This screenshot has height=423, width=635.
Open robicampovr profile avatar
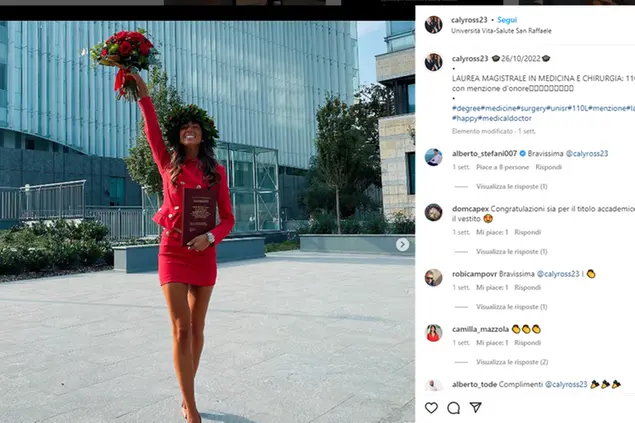(x=433, y=277)
